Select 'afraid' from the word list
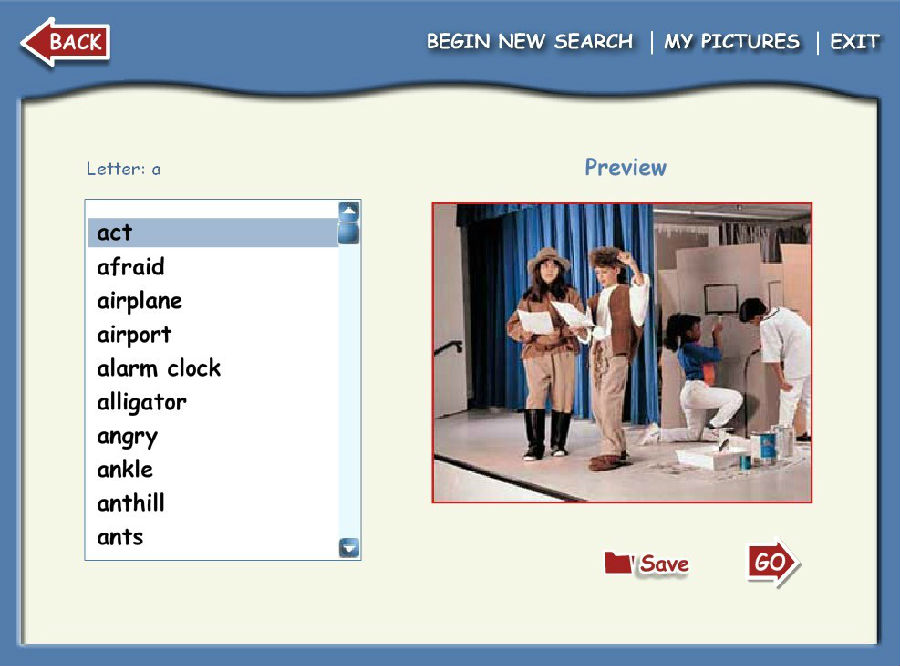Image resolution: width=900 pixels, height=666 pixels. click(x=131, y=267)
